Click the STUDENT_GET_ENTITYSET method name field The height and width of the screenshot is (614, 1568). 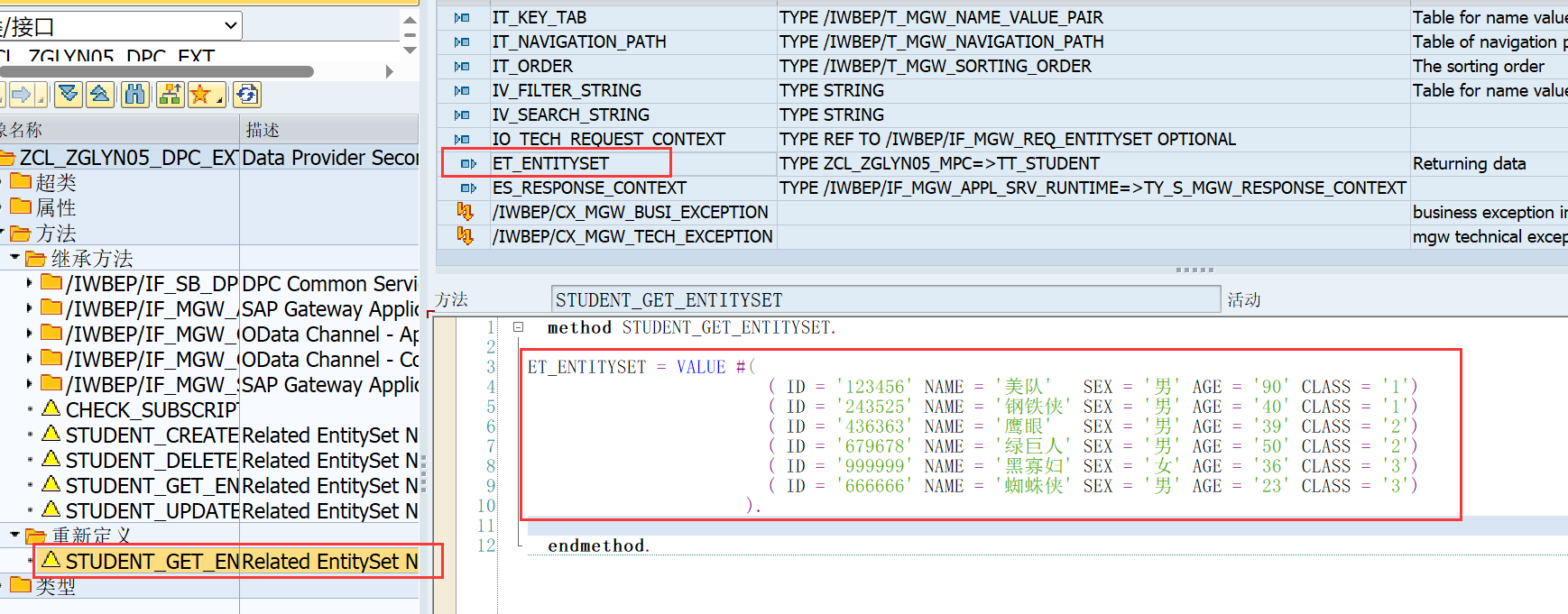click(x=885, y=299)
